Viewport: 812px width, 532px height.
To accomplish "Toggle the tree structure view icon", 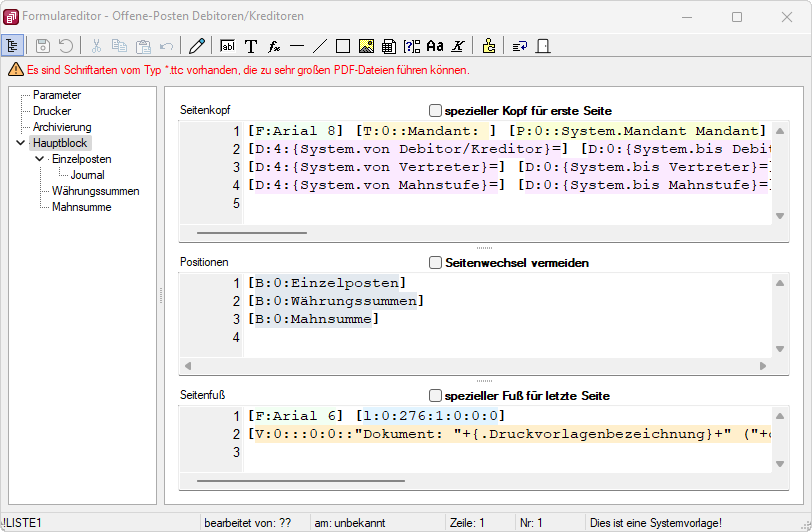I will pos(14,46).
